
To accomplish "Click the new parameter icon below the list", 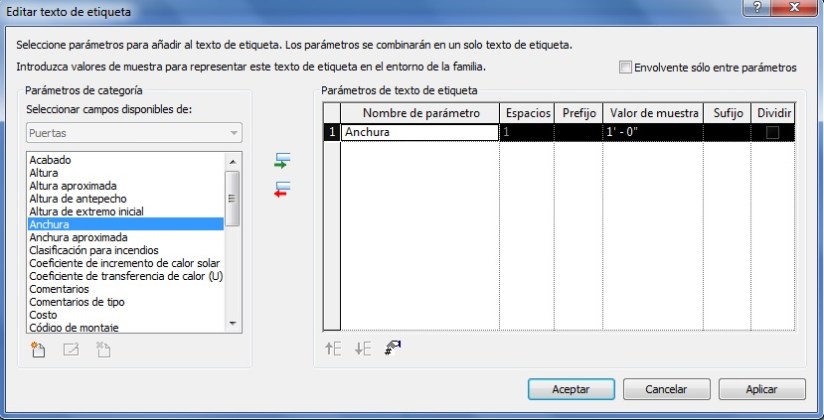I will (x=39, y=349).
